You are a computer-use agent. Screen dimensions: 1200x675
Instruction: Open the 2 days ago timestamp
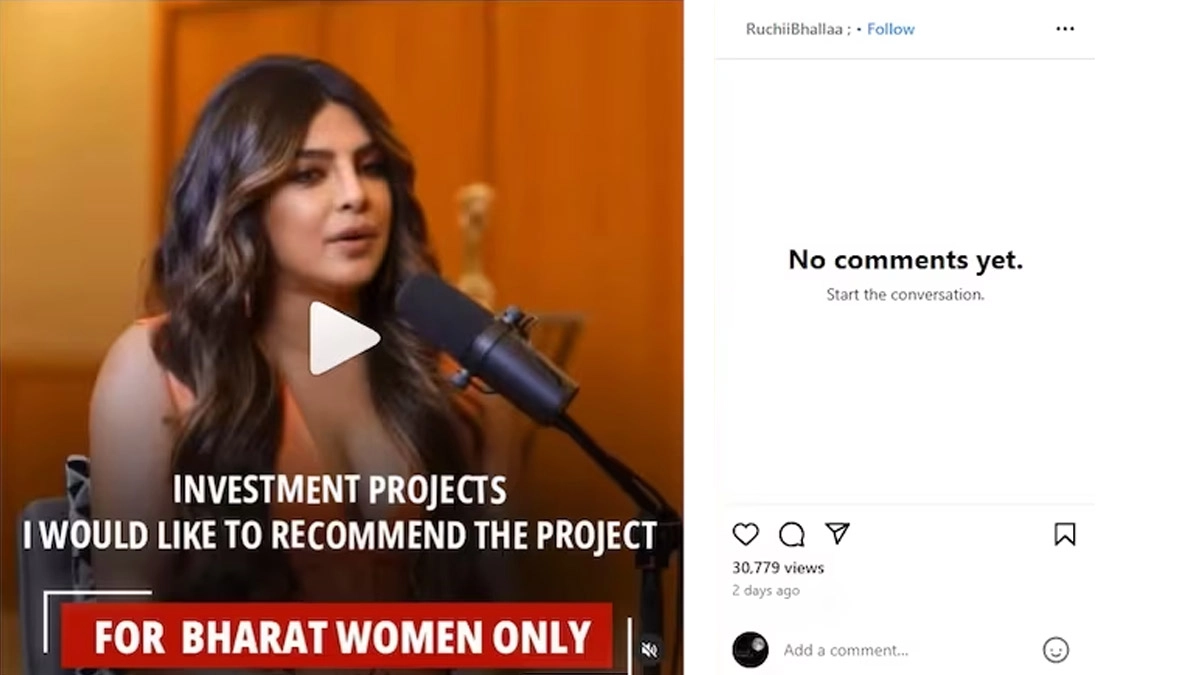[x=766, y=590]
